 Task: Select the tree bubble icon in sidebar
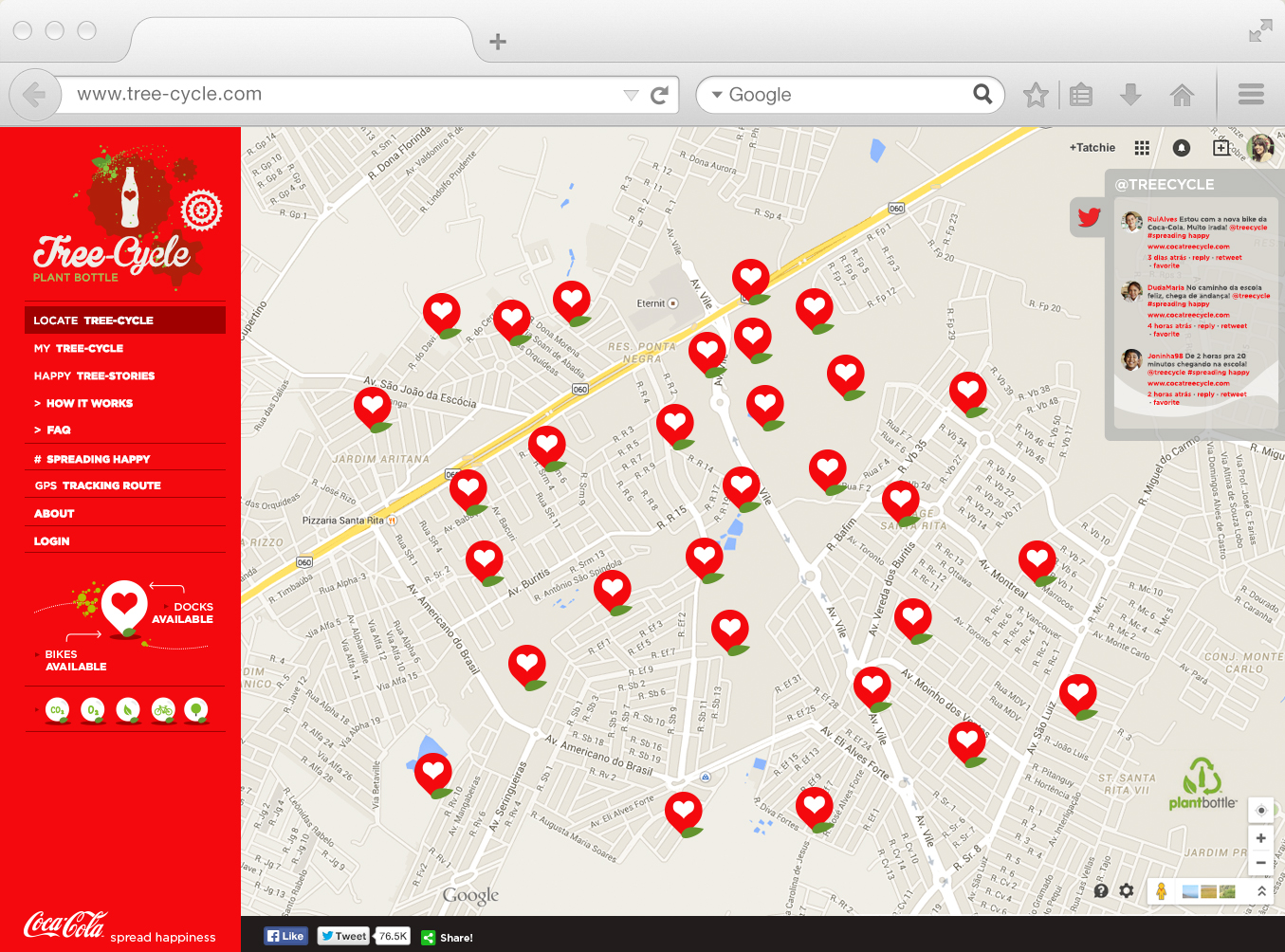pos(196,710)
